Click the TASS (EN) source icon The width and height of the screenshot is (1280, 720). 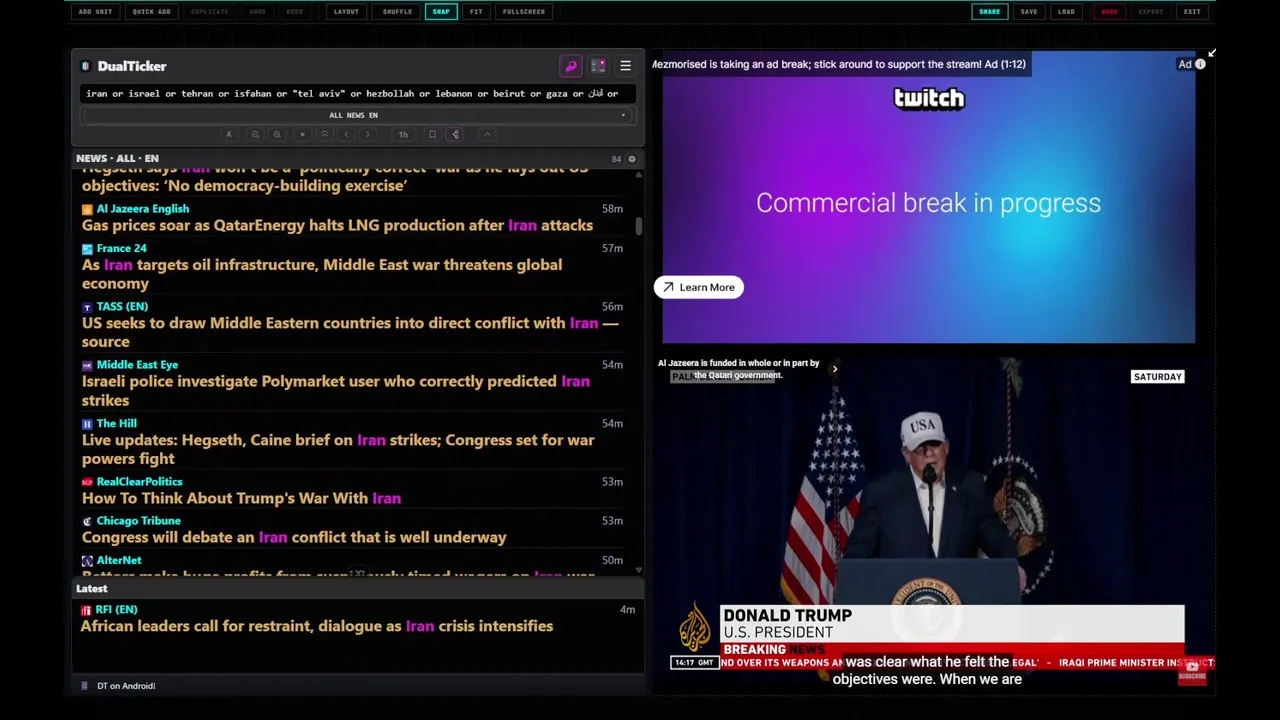click(87, 307)
